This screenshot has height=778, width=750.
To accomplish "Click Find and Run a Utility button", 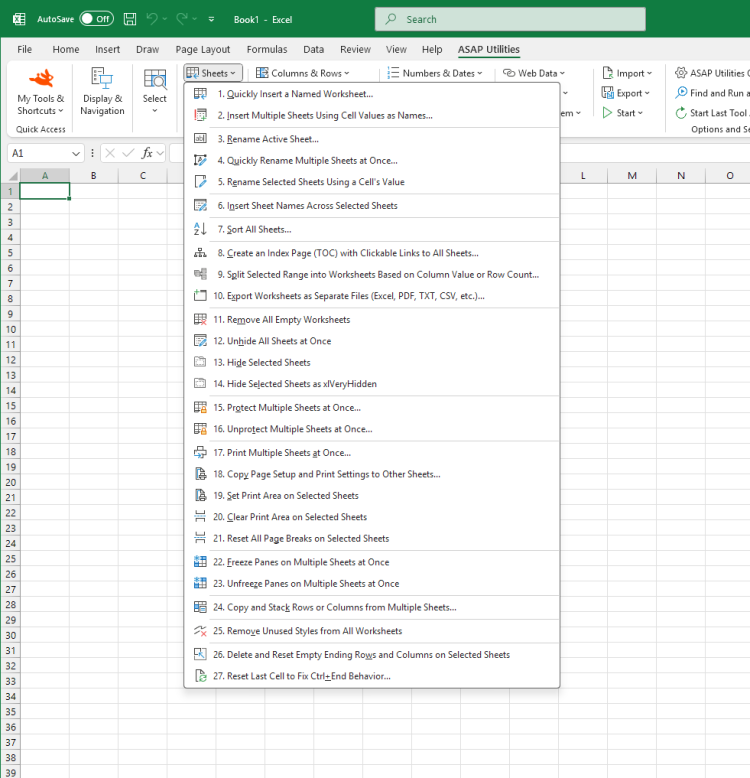I will click(715, 93).
